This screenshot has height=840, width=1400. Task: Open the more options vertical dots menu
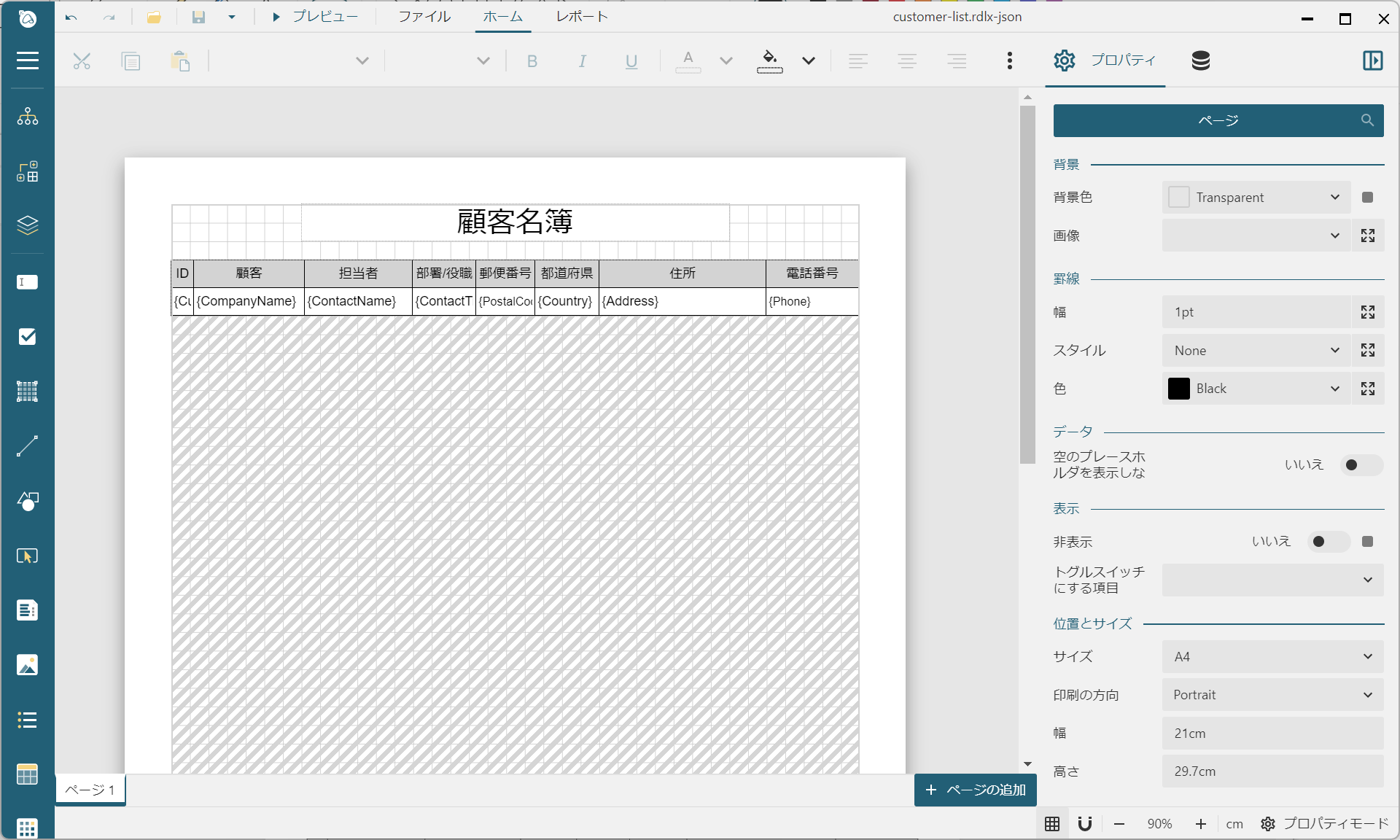pos(1010,61)
